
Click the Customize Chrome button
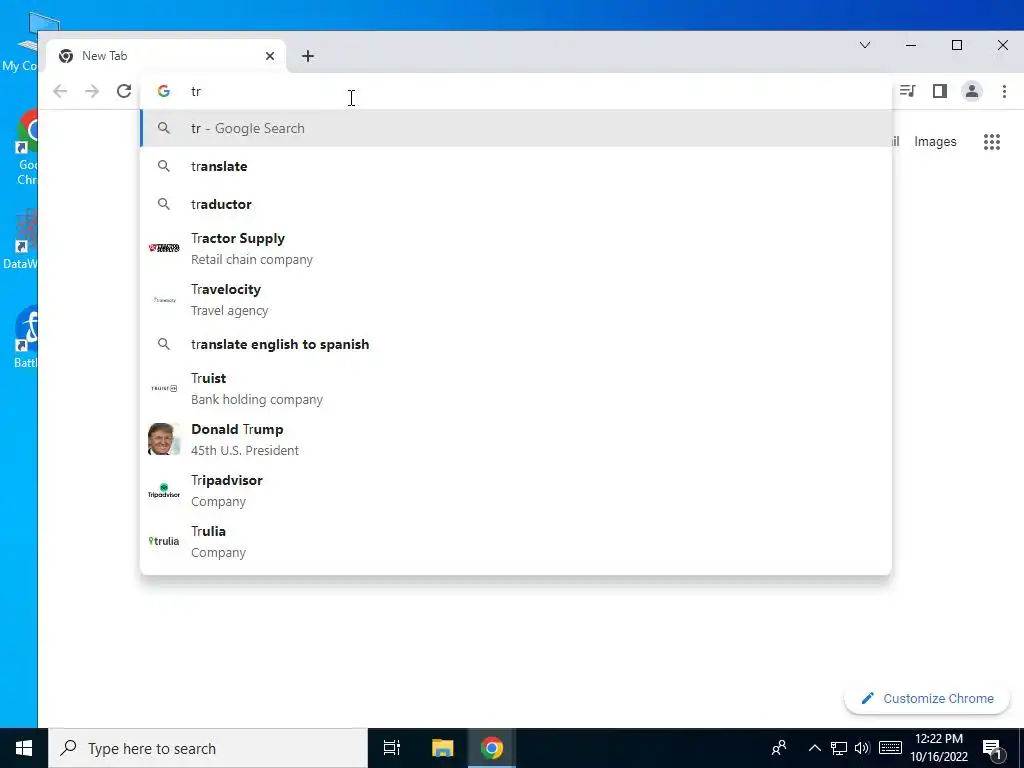(x=927, y=699)
